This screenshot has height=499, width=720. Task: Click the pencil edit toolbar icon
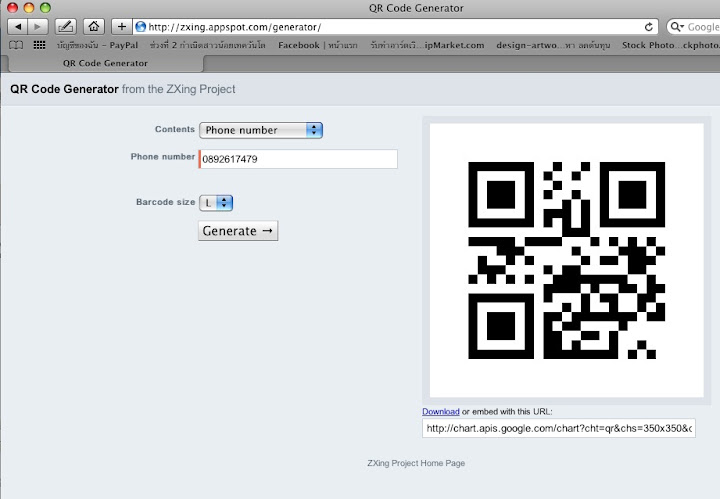[66, 27]
